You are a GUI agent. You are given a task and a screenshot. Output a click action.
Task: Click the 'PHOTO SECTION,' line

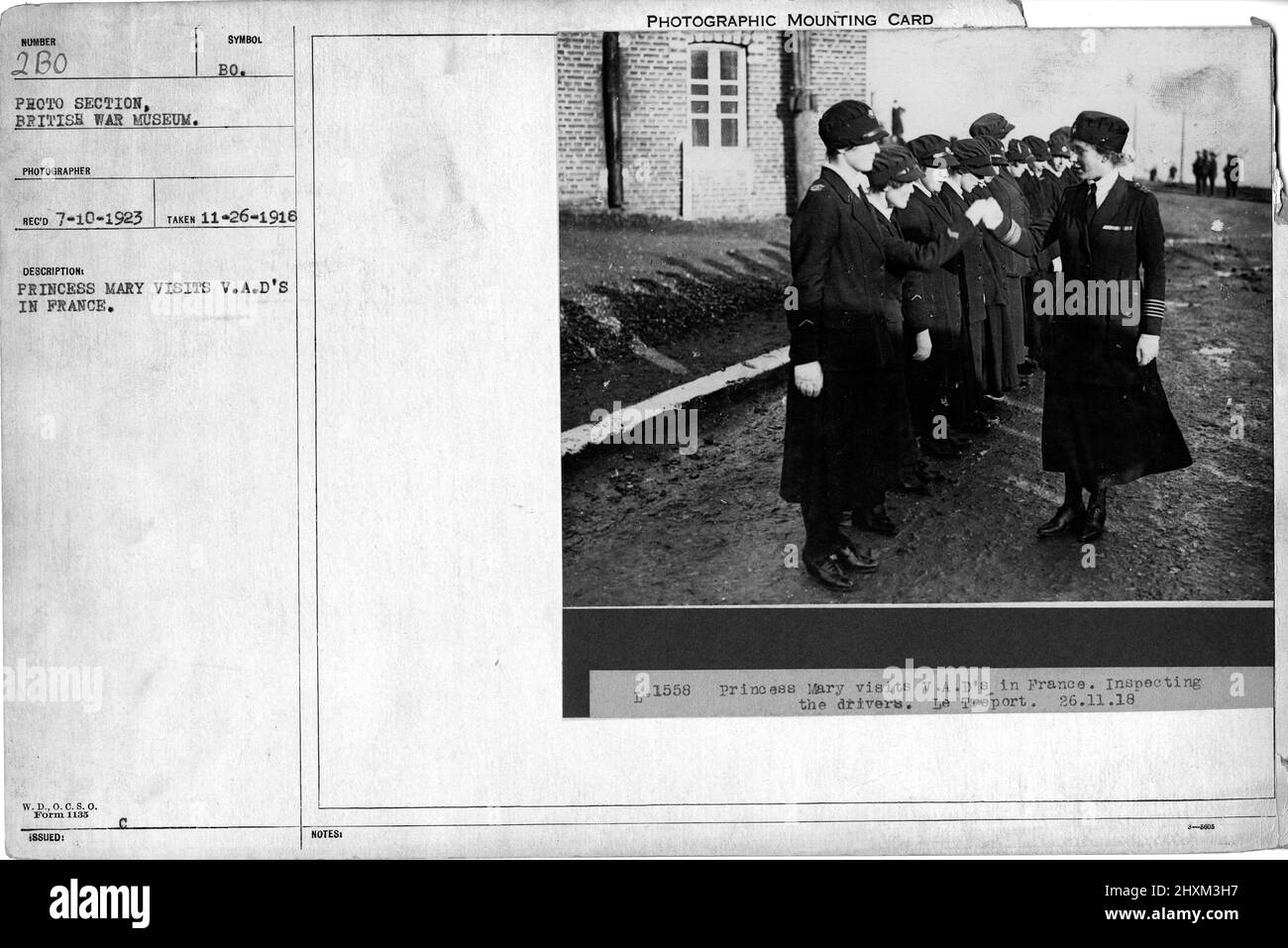tap(83, 104)
